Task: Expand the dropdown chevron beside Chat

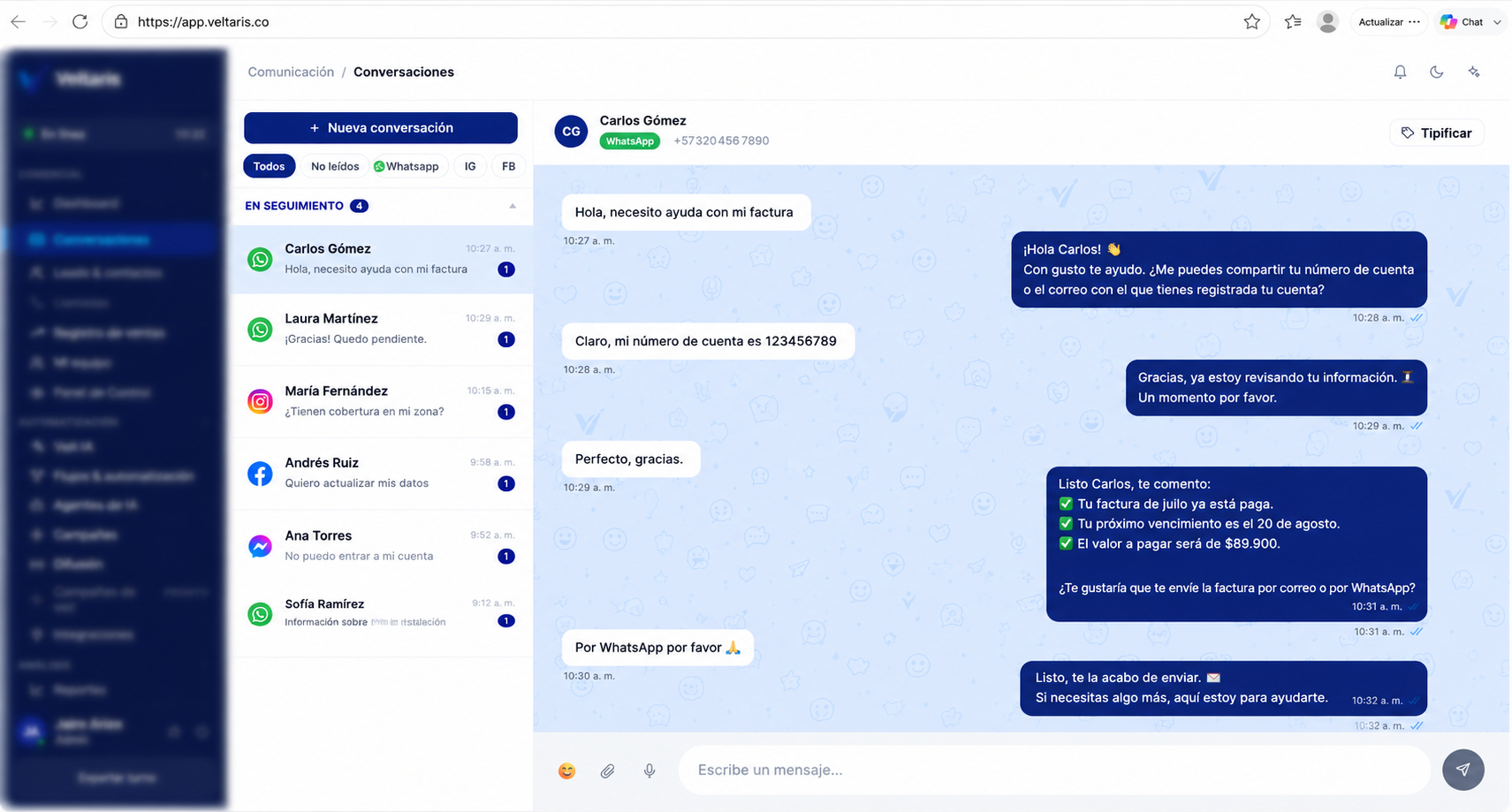Action: pyautogui.click(x=1497, y=22)
